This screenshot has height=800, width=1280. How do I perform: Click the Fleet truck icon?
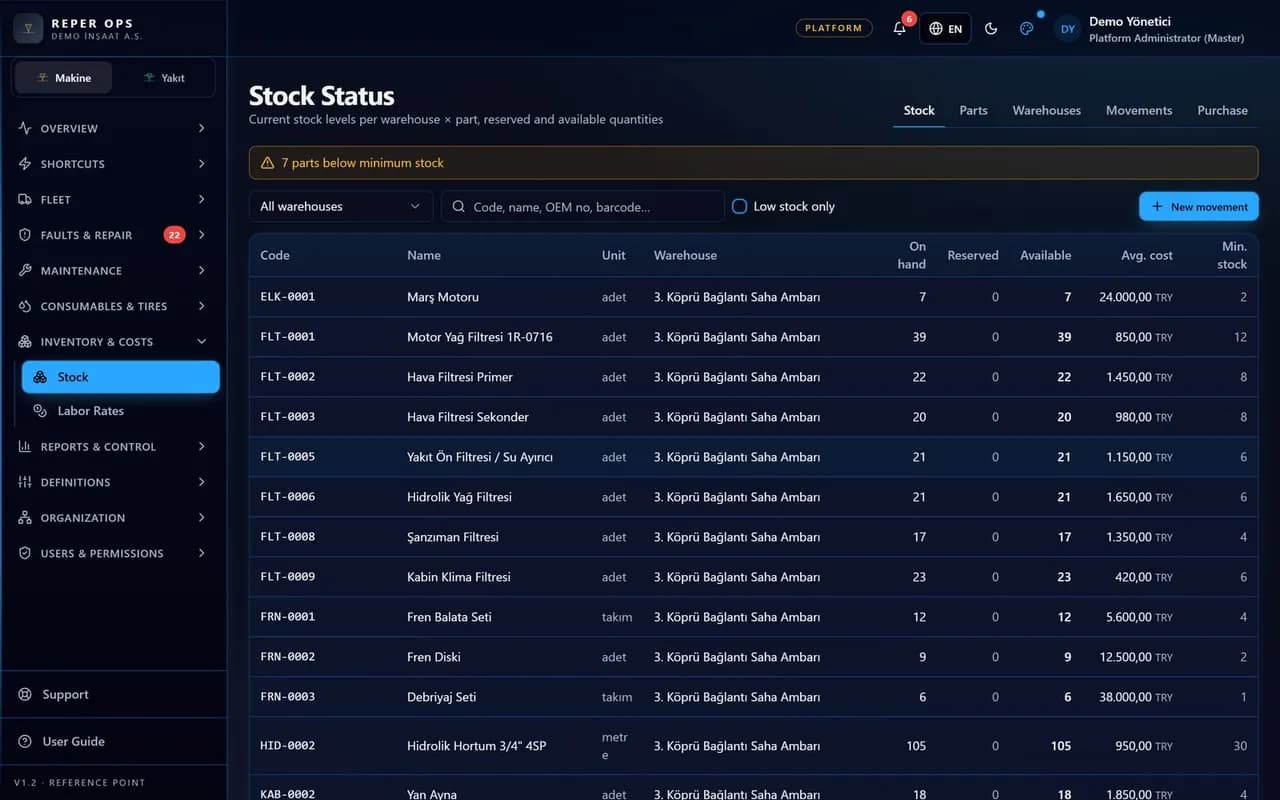(25, 200)
